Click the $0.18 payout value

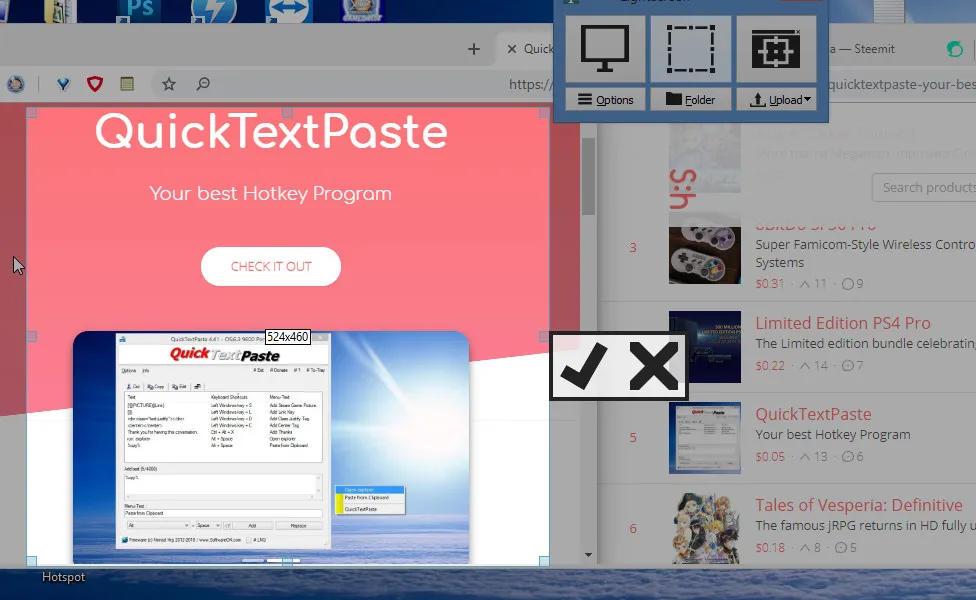(769, 548)
